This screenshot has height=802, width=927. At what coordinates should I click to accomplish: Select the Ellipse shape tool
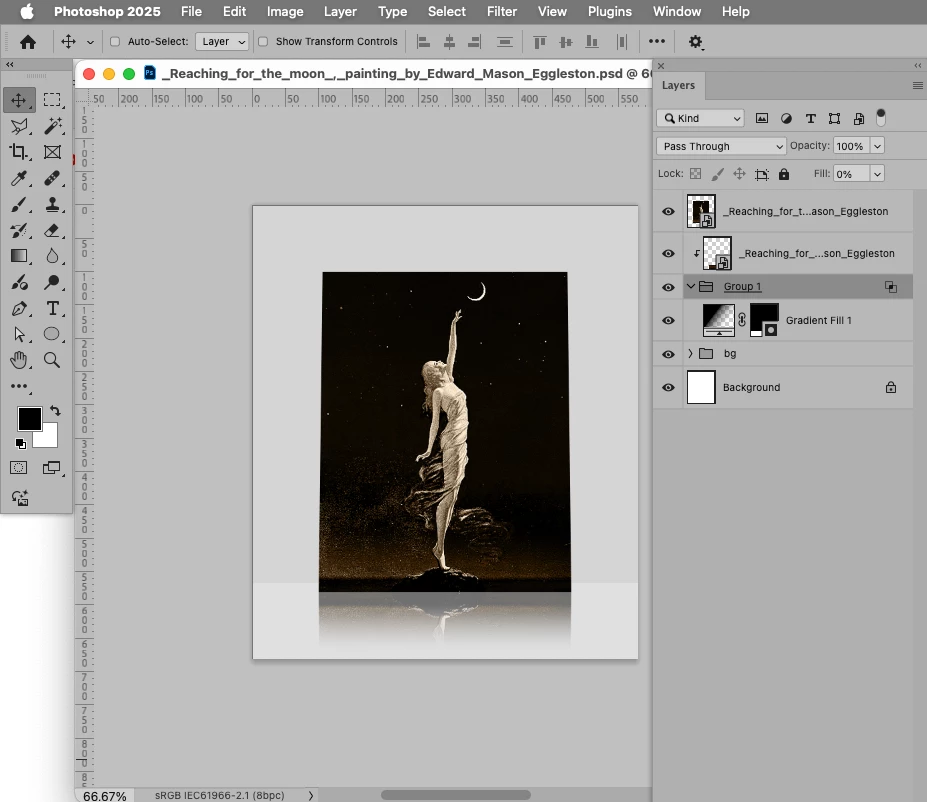(x=52, y=334)
